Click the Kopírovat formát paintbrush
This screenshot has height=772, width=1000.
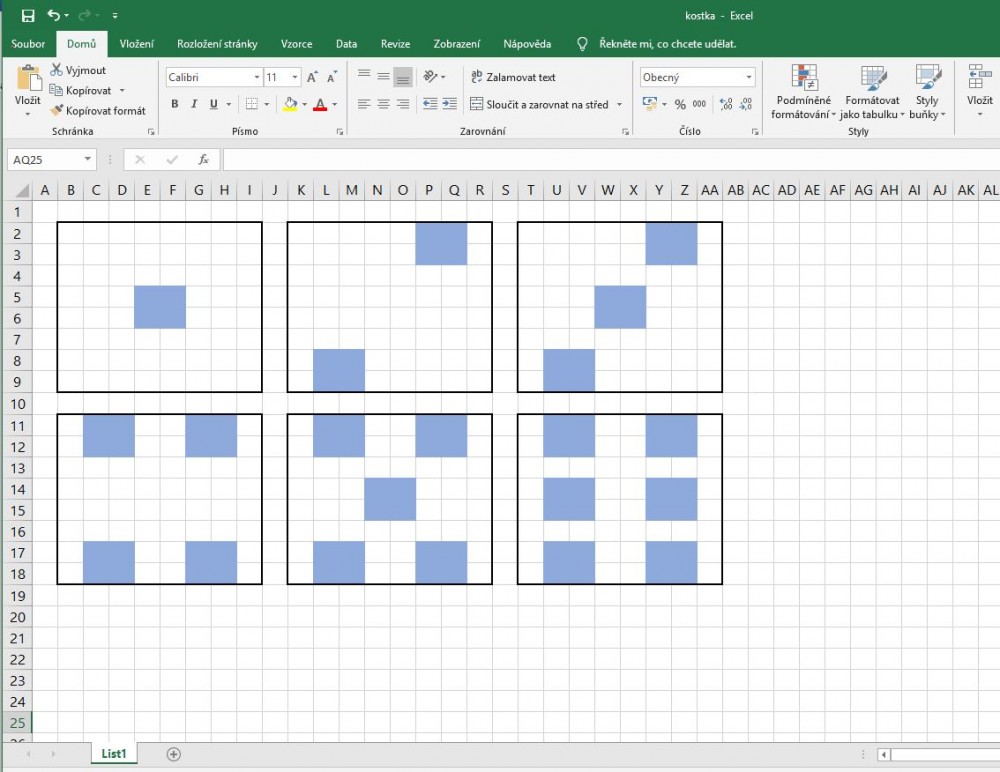[57, 111]
